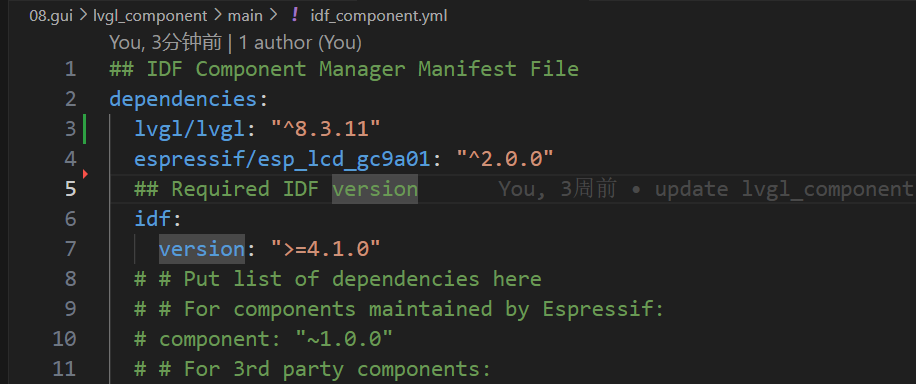Viewport: 916px width, 384px height.
Task: Expand the chevron after 08.gui breadcrumb
Action: (83, 16)
